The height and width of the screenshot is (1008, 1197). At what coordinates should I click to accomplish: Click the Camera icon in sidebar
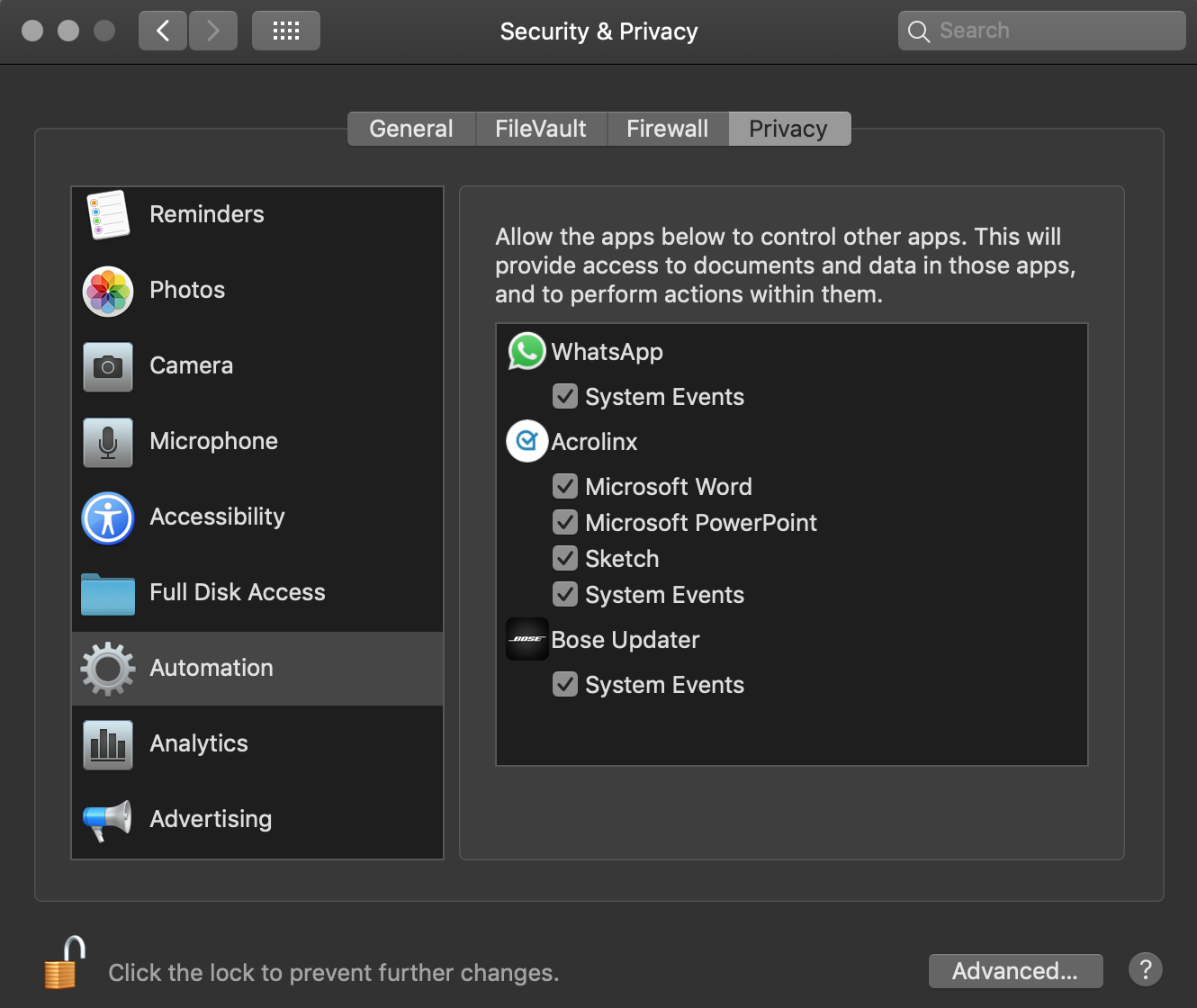click(108, 366)
